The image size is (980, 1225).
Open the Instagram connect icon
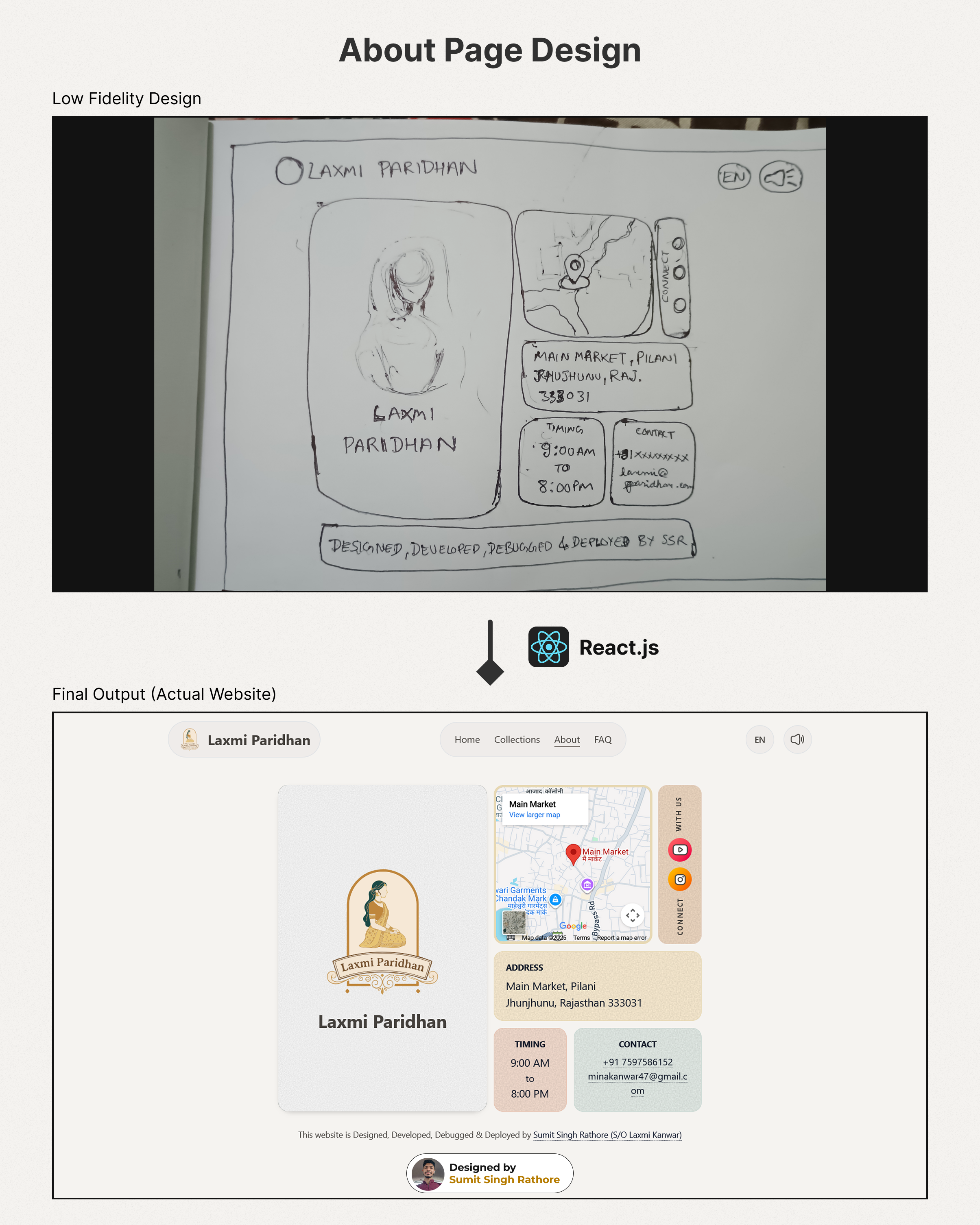click(x=679, y=880)
